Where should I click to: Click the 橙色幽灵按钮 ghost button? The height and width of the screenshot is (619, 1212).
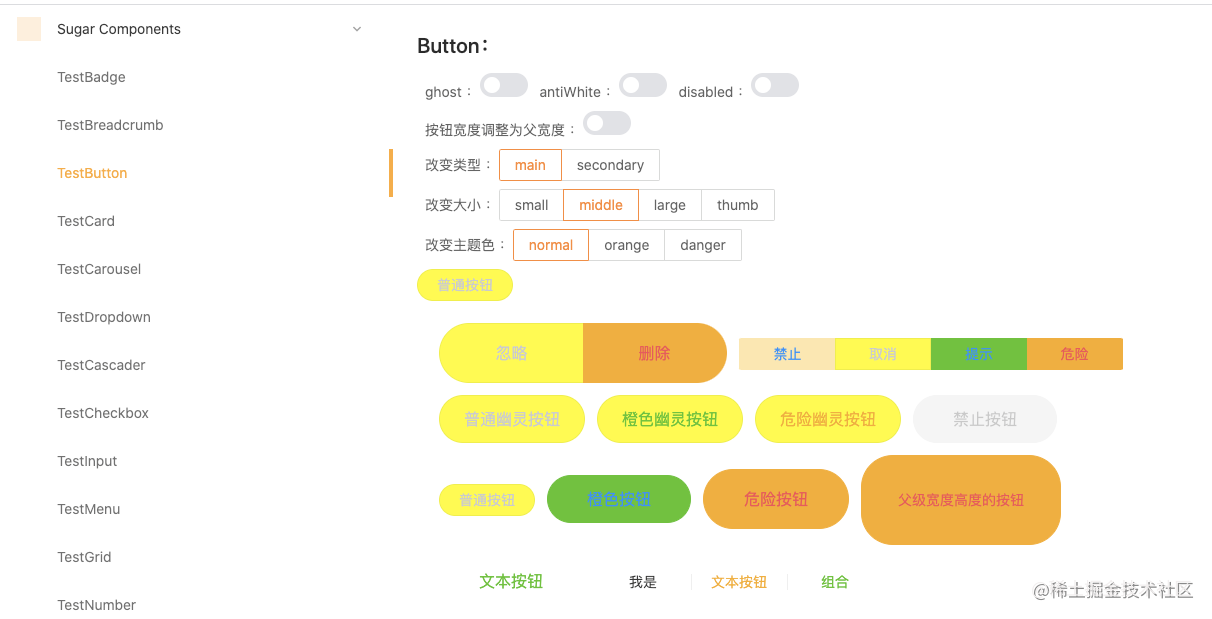click(x=670, y=419)
